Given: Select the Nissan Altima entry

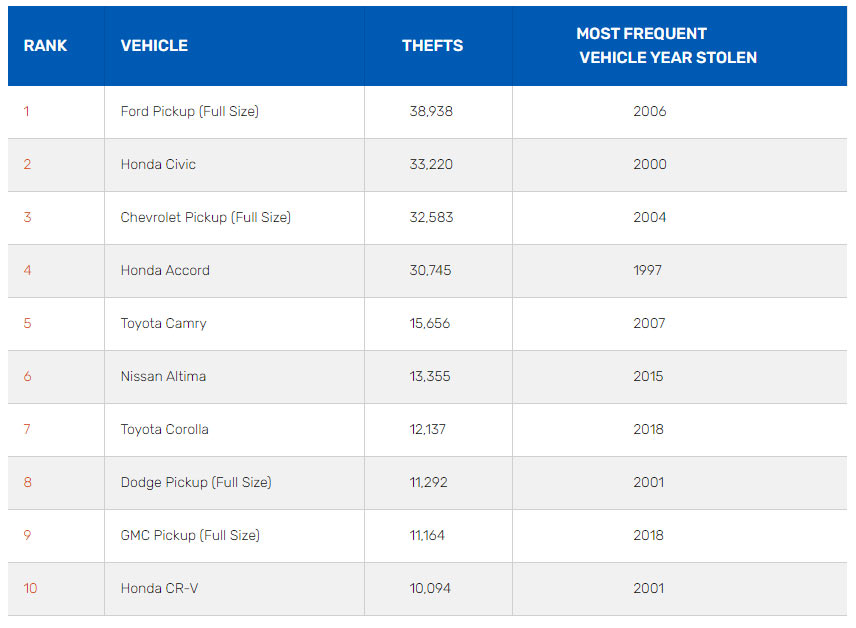Looking at the screenshot, I should 164,376.
